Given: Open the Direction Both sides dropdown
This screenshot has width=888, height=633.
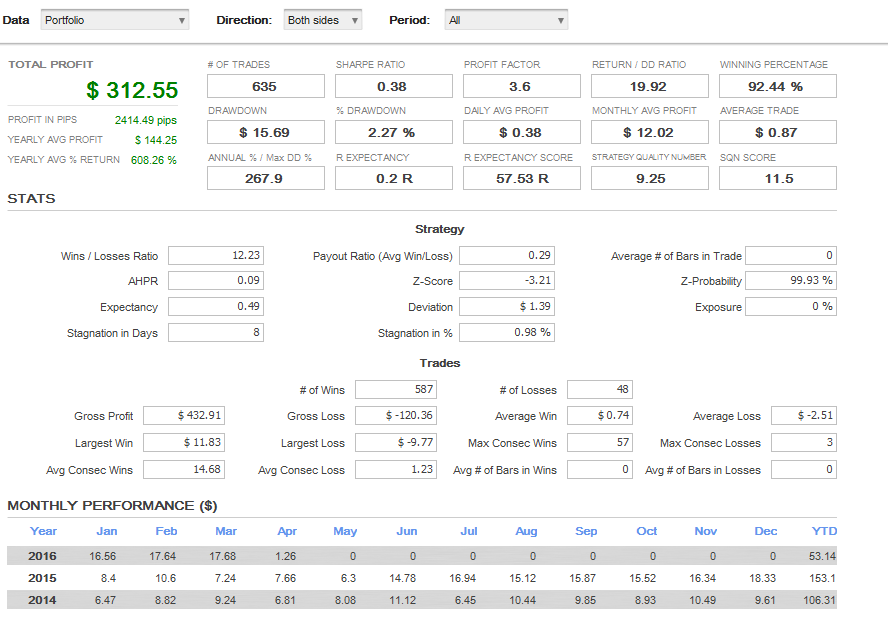Looking at the screenshot, I should pos(323,20).
